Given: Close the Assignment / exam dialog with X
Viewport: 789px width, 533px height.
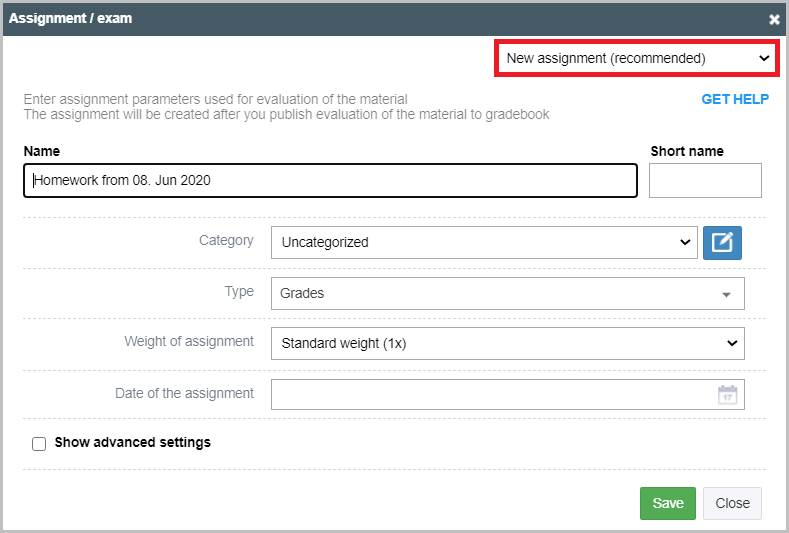Looking at the screenshot, I should [x=774, y=19].
